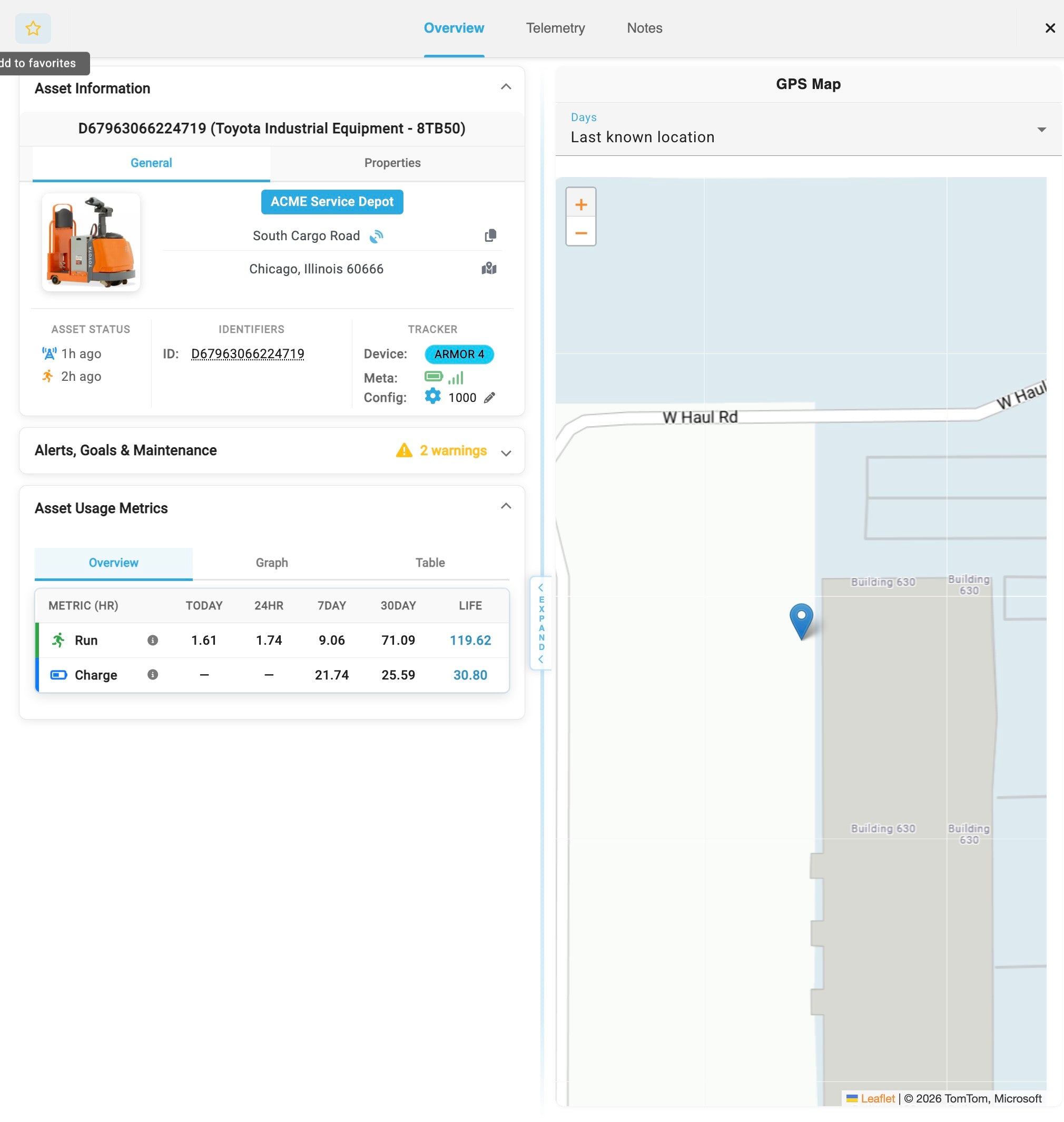The width and height of the screenshot is (1064, 1122).
Task: Add asset to favorites with star icon
Action: point(33,28)
